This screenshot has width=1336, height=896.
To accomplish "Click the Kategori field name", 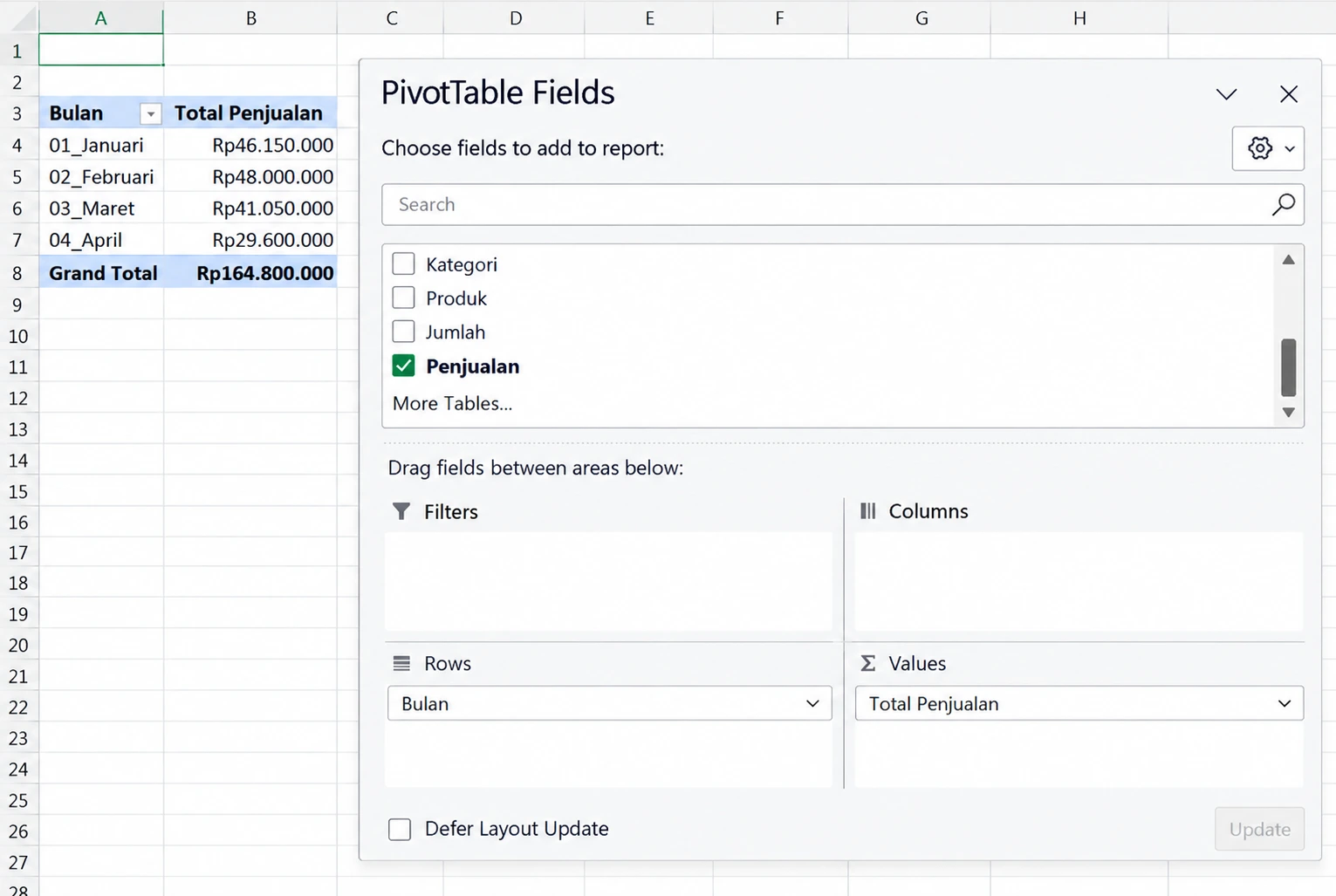I will 462,264.
